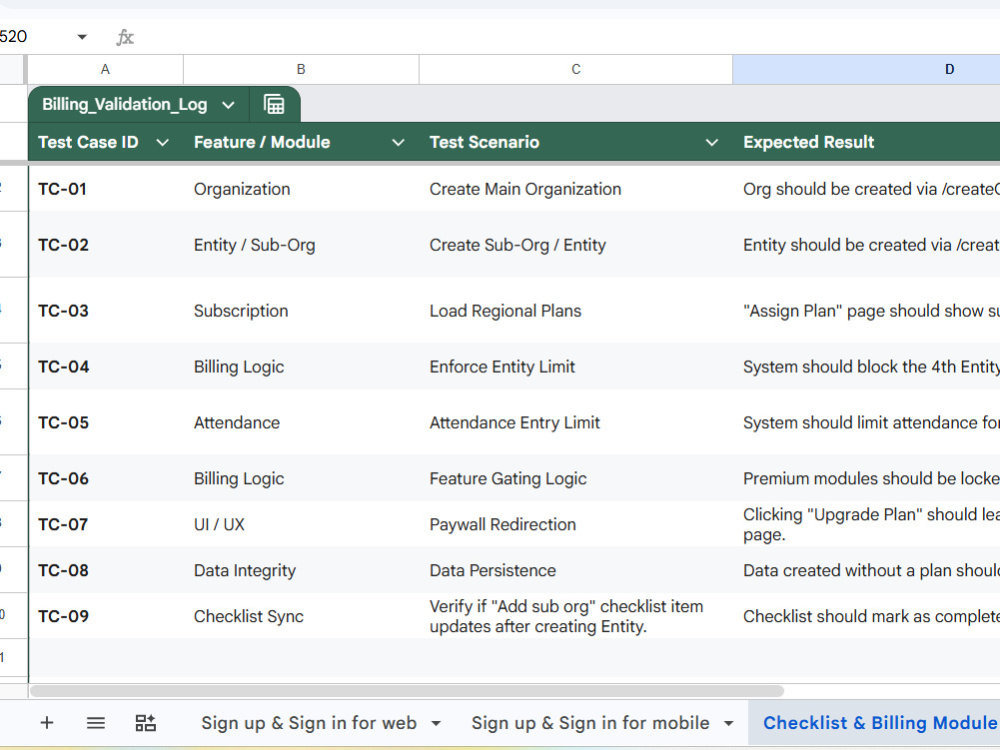
Task: Open Billing_Validation_Log table name dropdown
Action: (228, 105)
